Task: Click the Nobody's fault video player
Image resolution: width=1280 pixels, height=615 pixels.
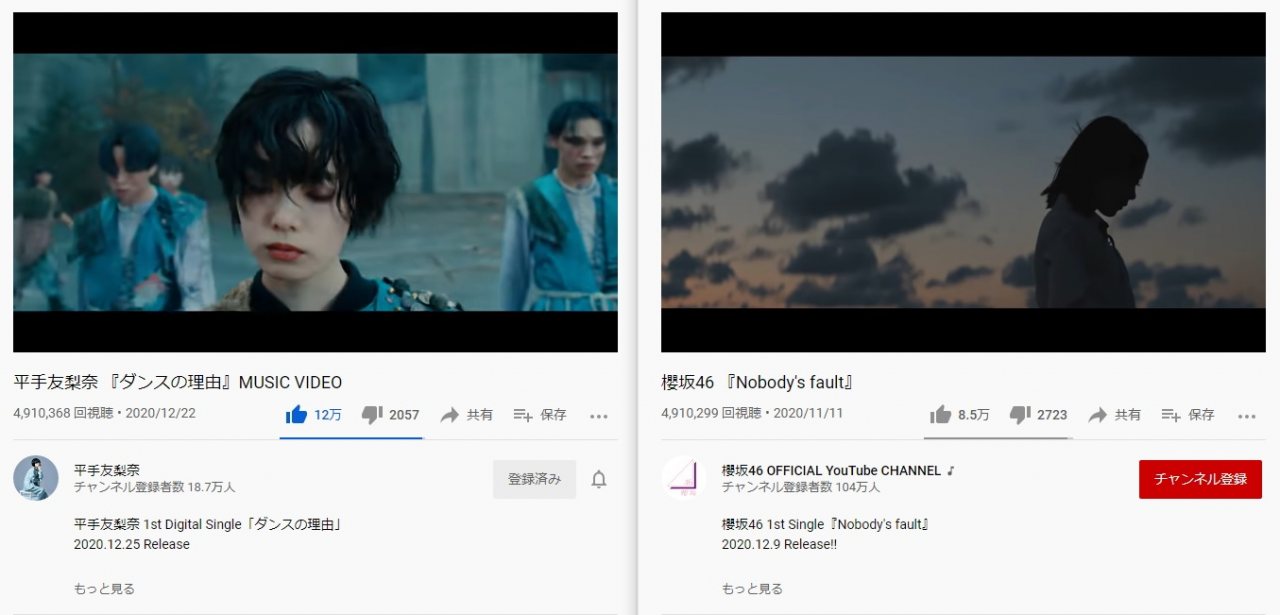Action: coord(963,182)
